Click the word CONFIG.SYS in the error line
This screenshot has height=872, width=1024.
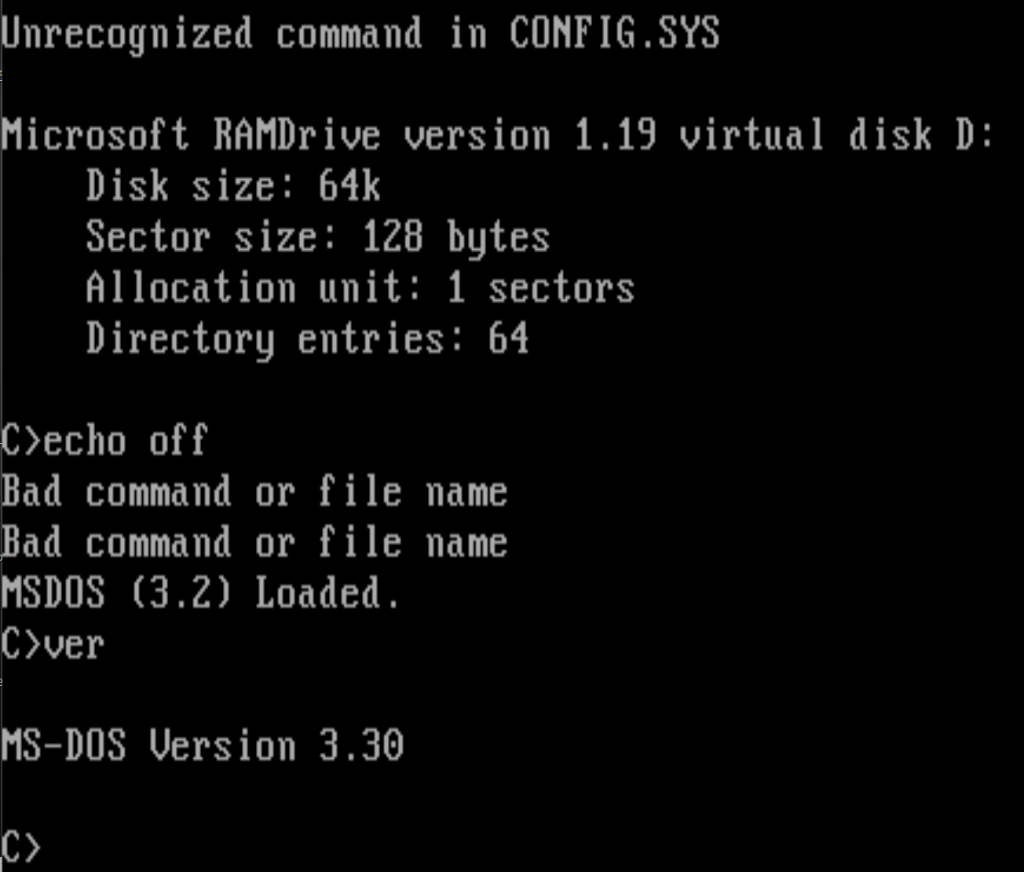coord(614,35)
